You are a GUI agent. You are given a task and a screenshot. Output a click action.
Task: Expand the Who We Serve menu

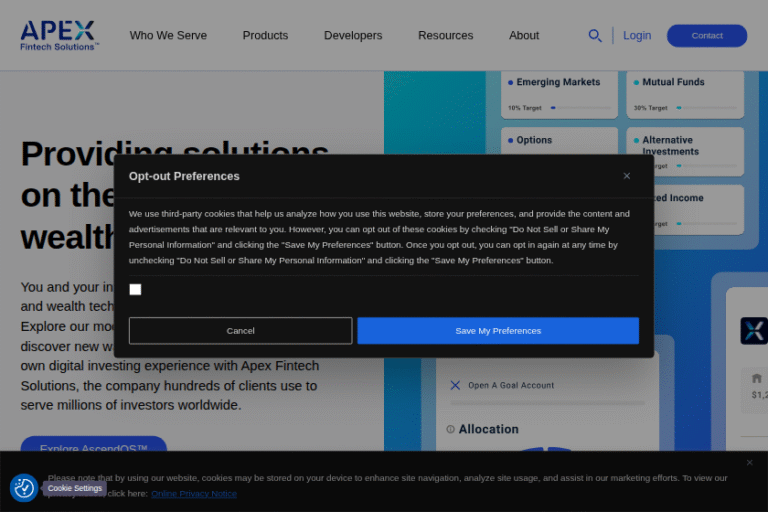[168, 35]
